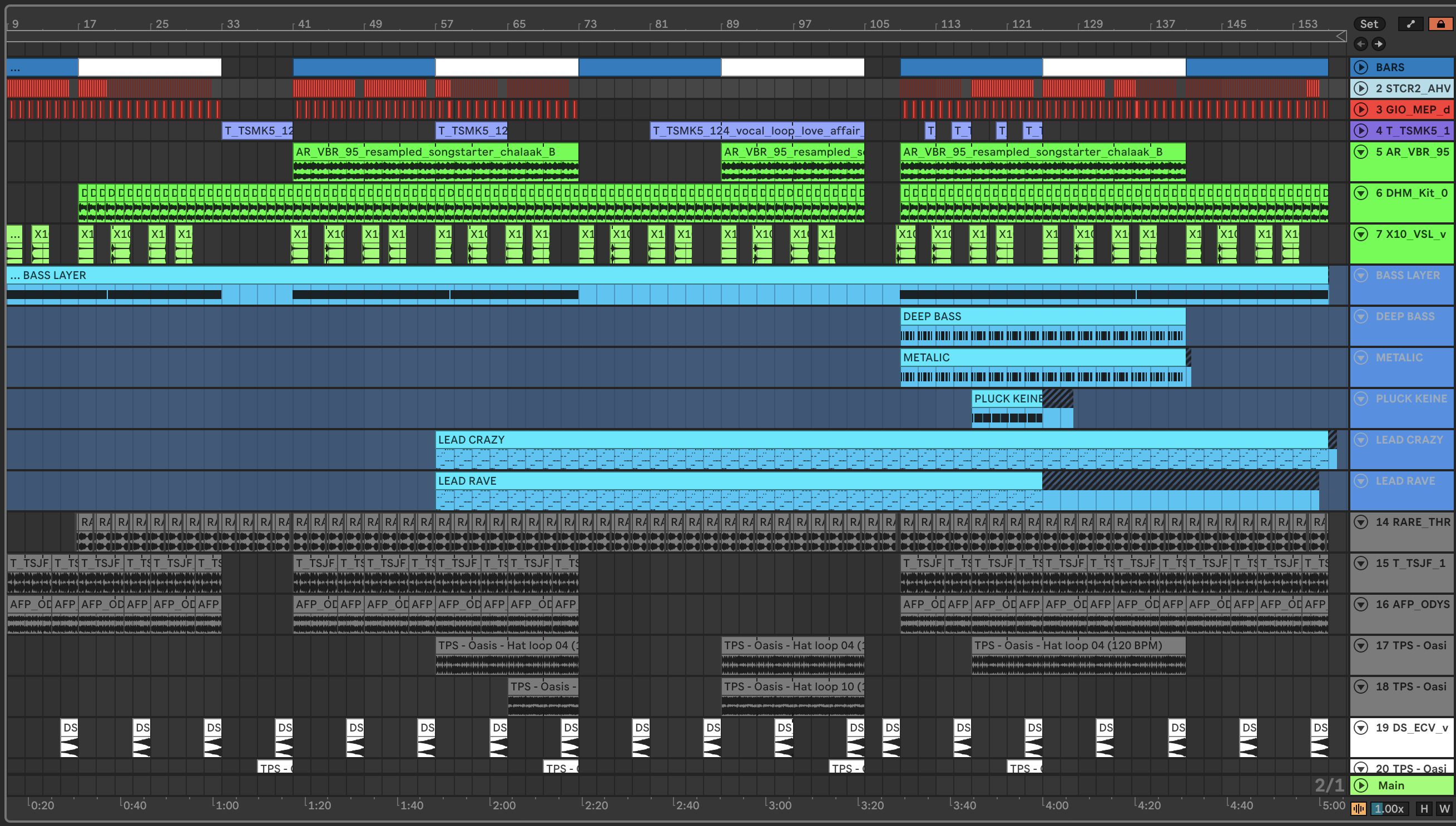Click bar 73 on the beat ruler
Image resolution: width=1456 pixels, height=826 pixels.
(590, 24)
